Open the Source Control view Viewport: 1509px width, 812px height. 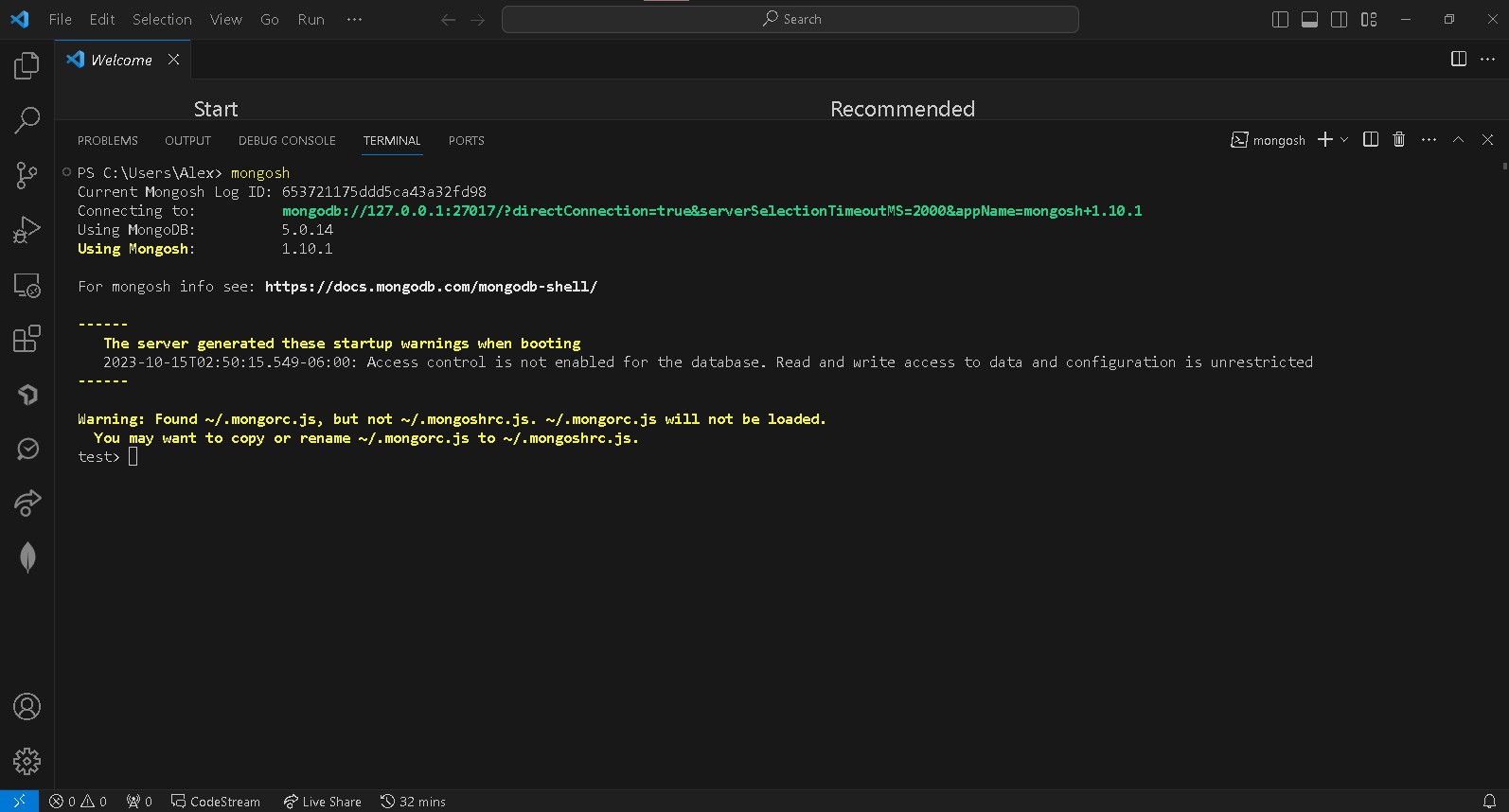27,175
